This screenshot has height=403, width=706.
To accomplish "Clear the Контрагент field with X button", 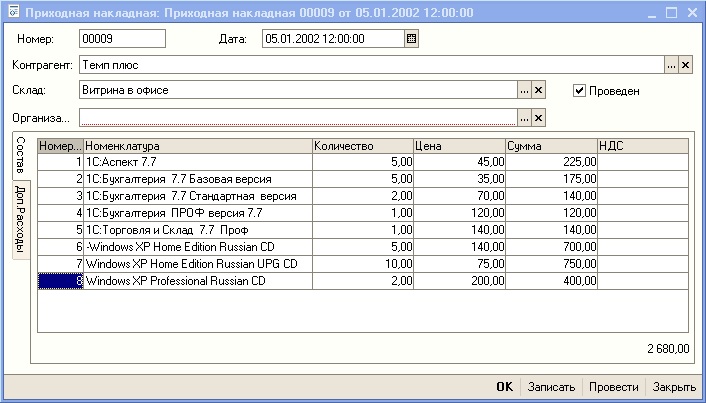I will (x=685, y=65).
